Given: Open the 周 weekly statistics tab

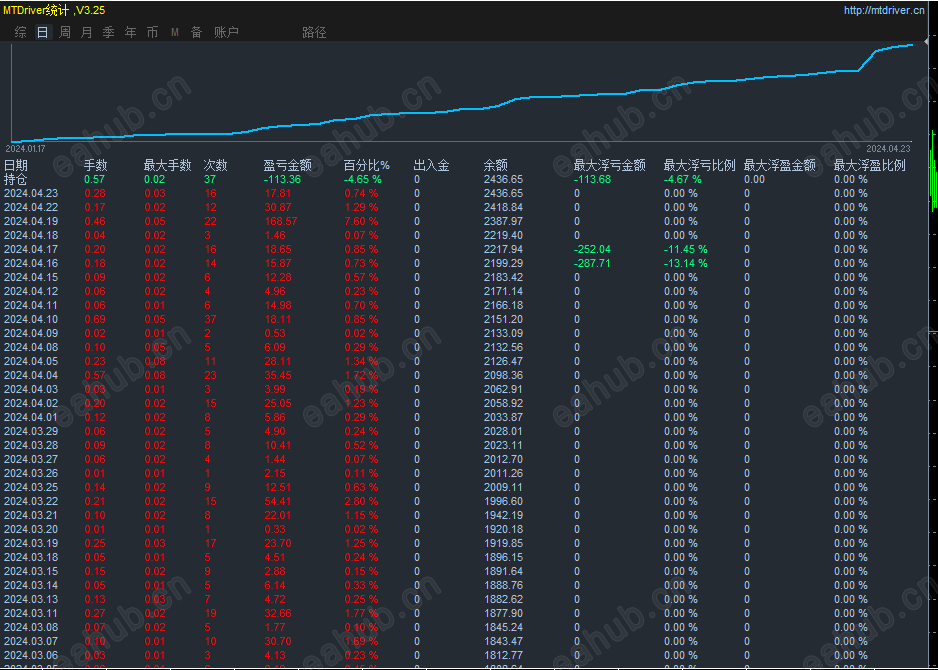Looking at the screenshot, I should [65, 32].
